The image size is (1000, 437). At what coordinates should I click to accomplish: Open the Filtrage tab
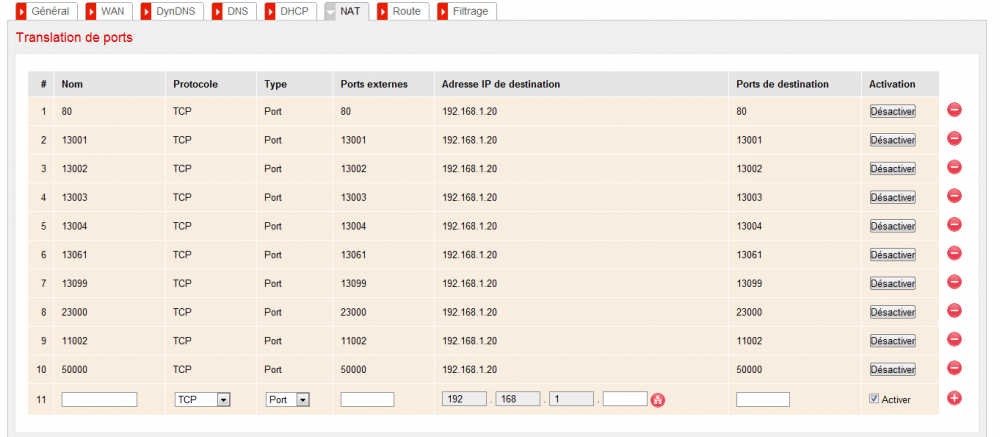467,11
